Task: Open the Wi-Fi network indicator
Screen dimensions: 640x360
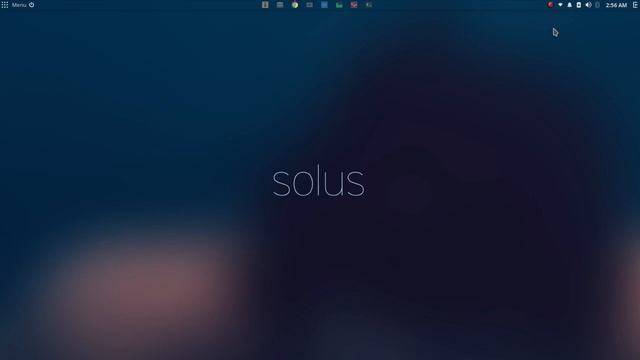Action: (x=560, y=5)
